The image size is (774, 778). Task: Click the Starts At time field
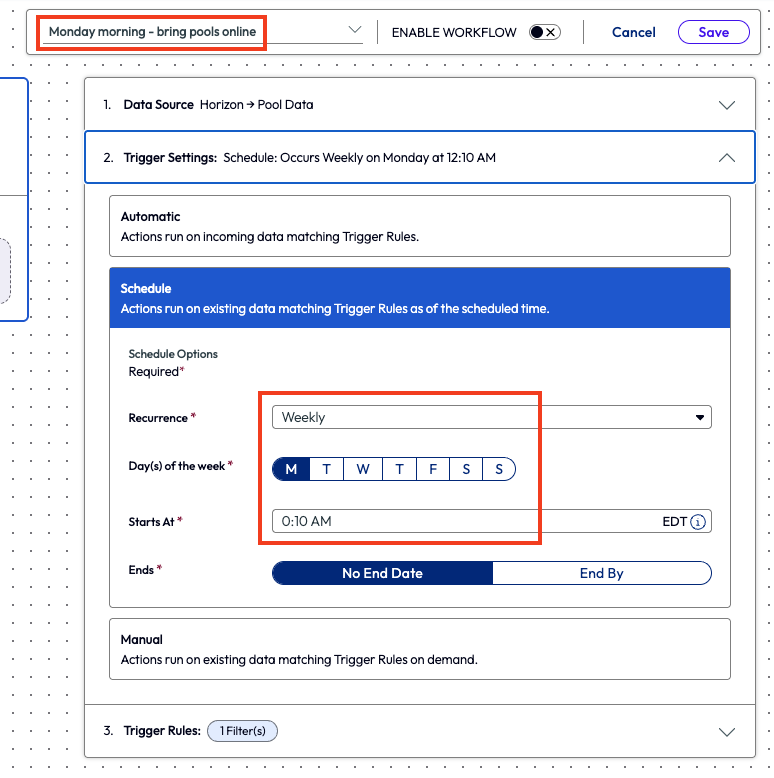492,521
